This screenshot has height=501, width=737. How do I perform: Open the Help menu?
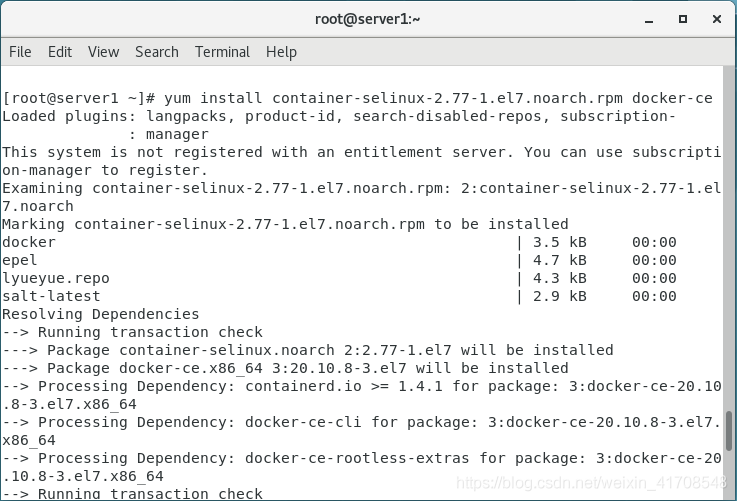point(281,52)
